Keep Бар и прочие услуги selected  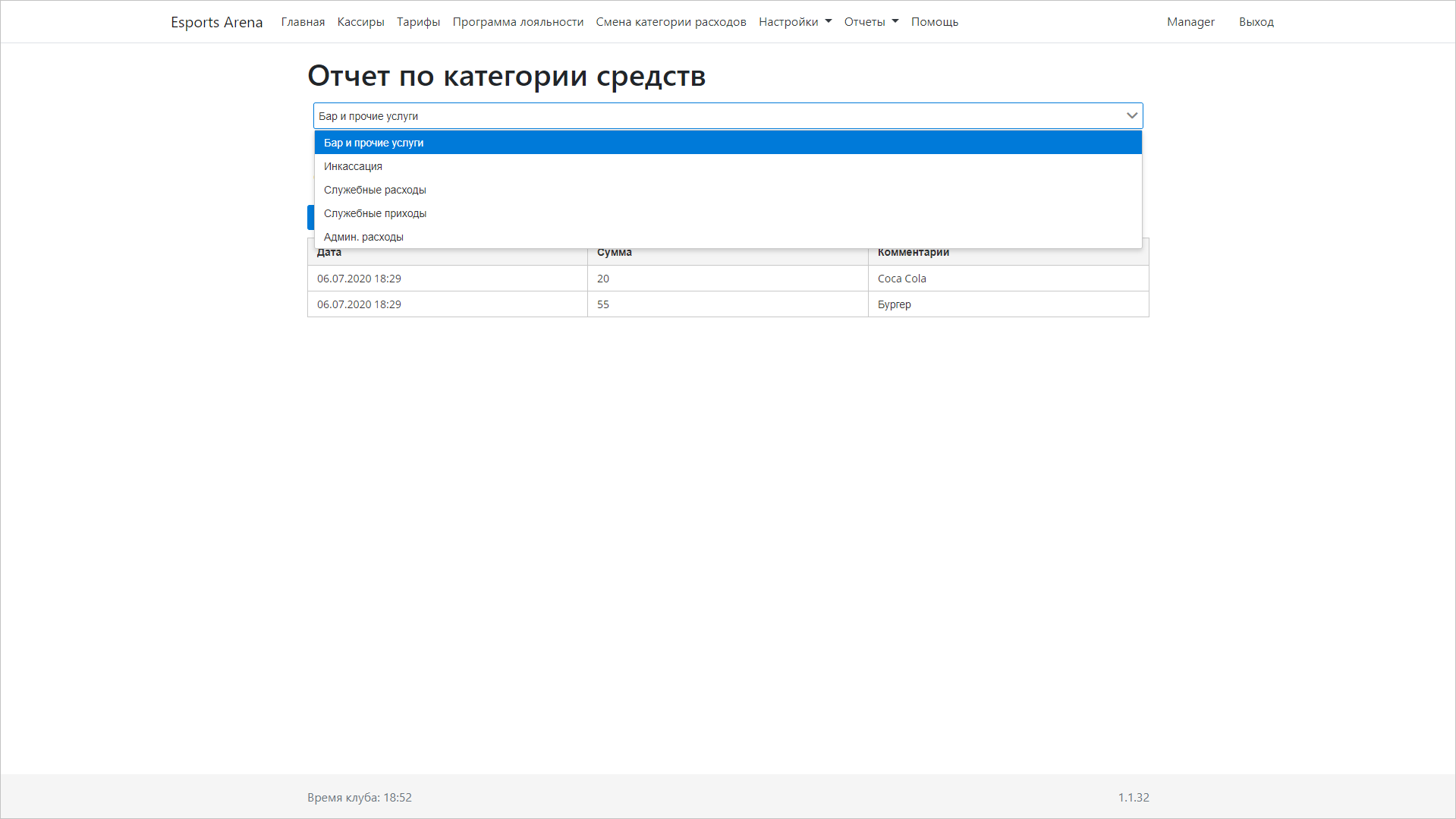[x=373, y=143]
